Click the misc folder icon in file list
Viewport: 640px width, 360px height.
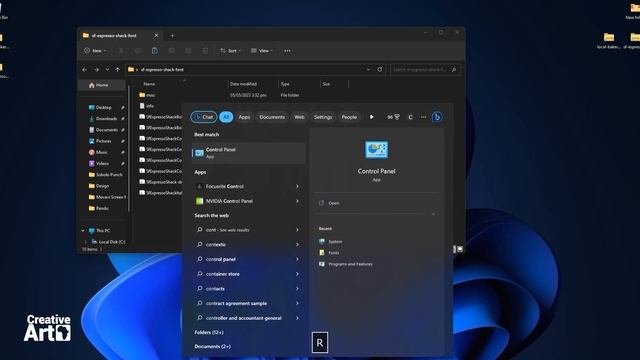click(x=142, y=95)
